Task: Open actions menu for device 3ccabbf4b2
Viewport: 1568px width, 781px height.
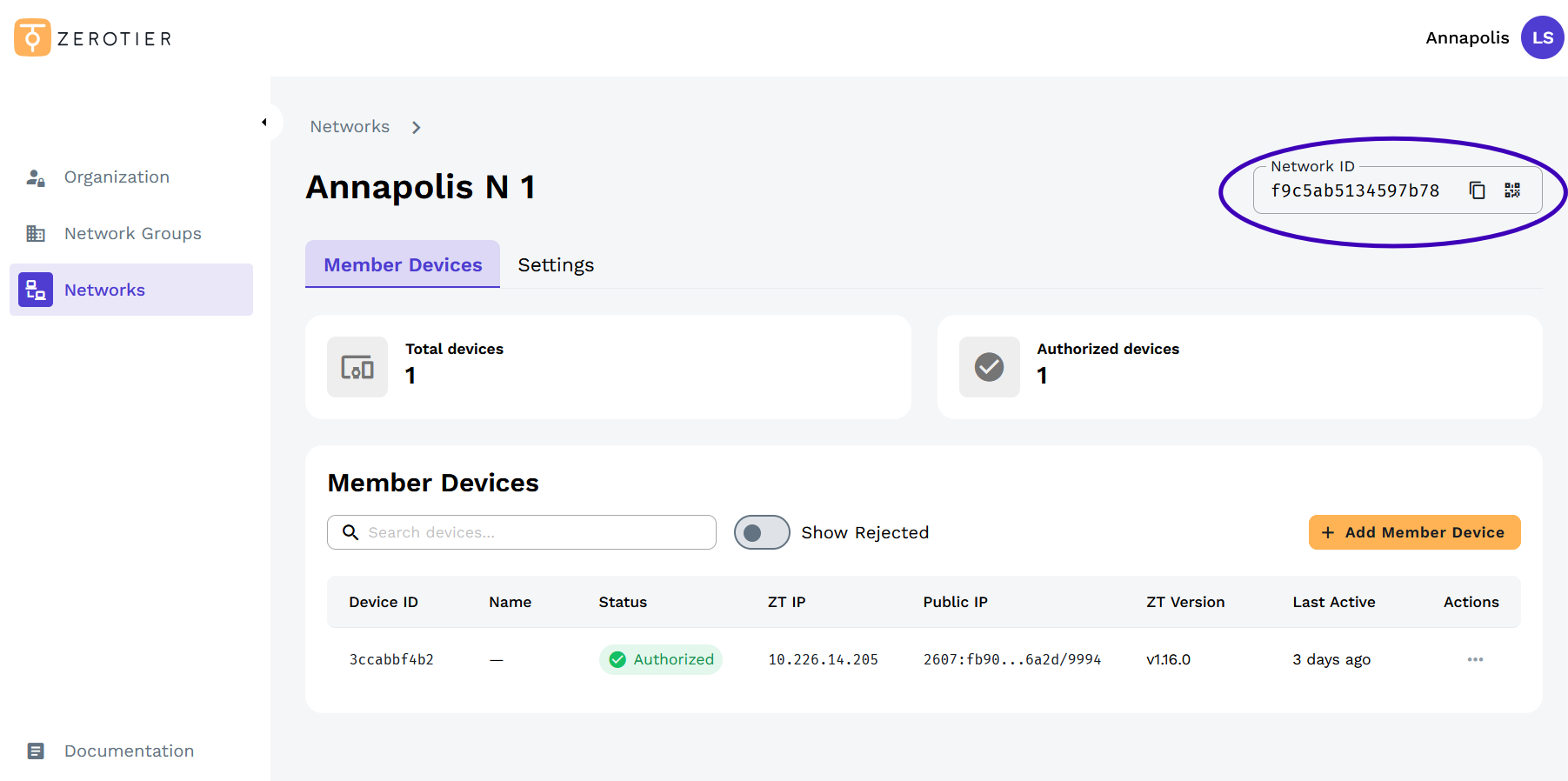Action: [x=1475, y=659]
